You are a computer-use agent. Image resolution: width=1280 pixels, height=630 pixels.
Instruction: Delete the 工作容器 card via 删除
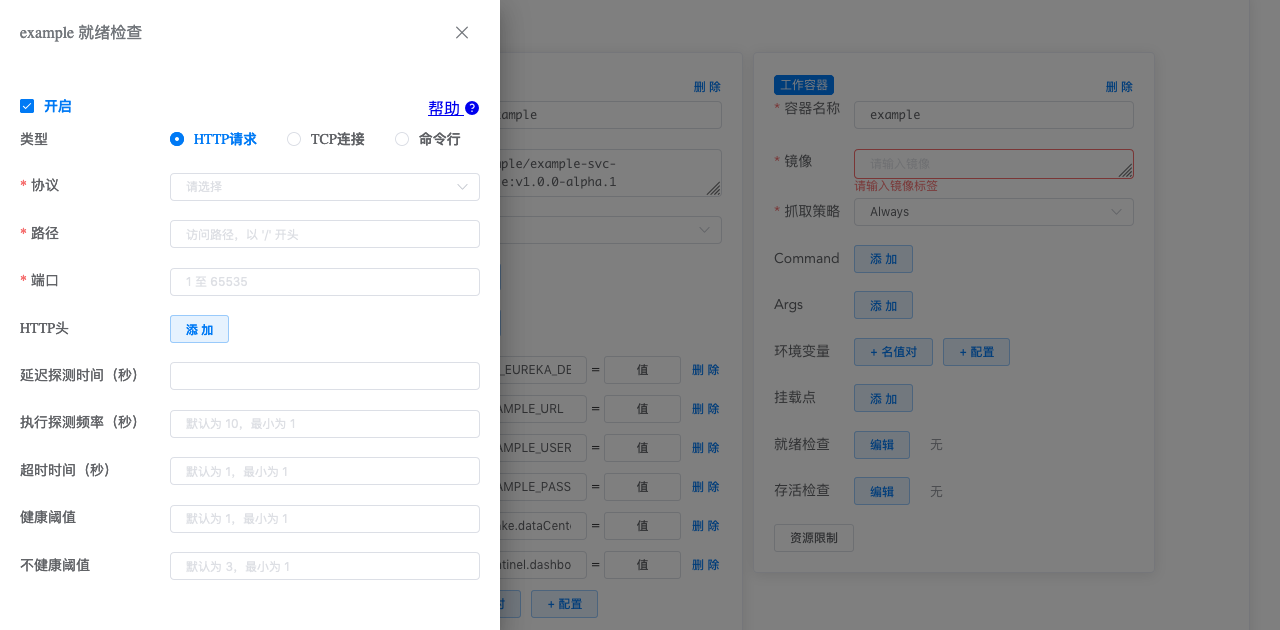[1119, 87]
